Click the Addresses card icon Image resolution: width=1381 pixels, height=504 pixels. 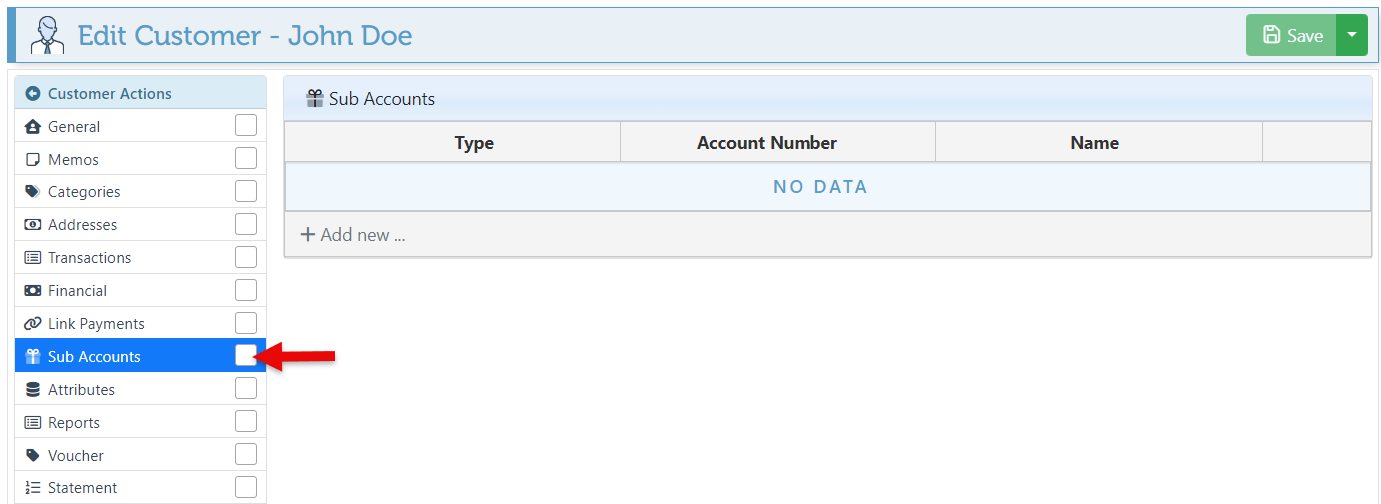pos(32,225)
